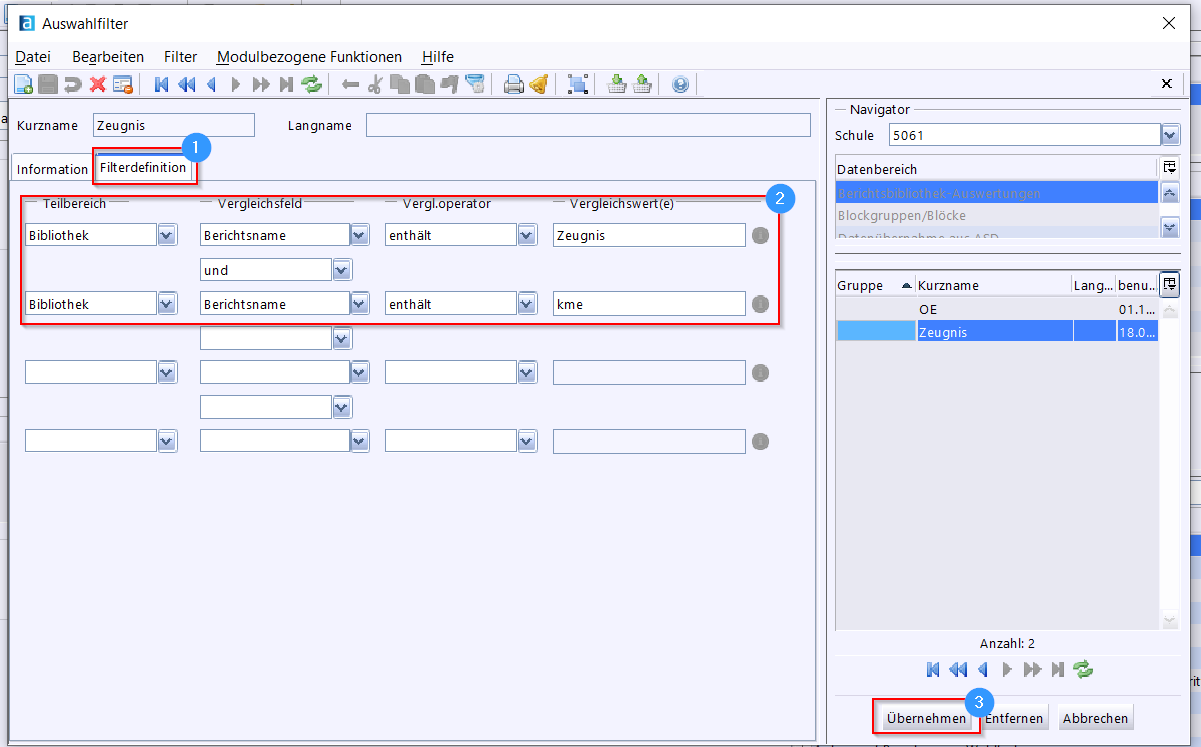Click the Vergleichswert field containing 'Zeugnis'
Viewport: 1201px width, 747px height.
[649, 236]
